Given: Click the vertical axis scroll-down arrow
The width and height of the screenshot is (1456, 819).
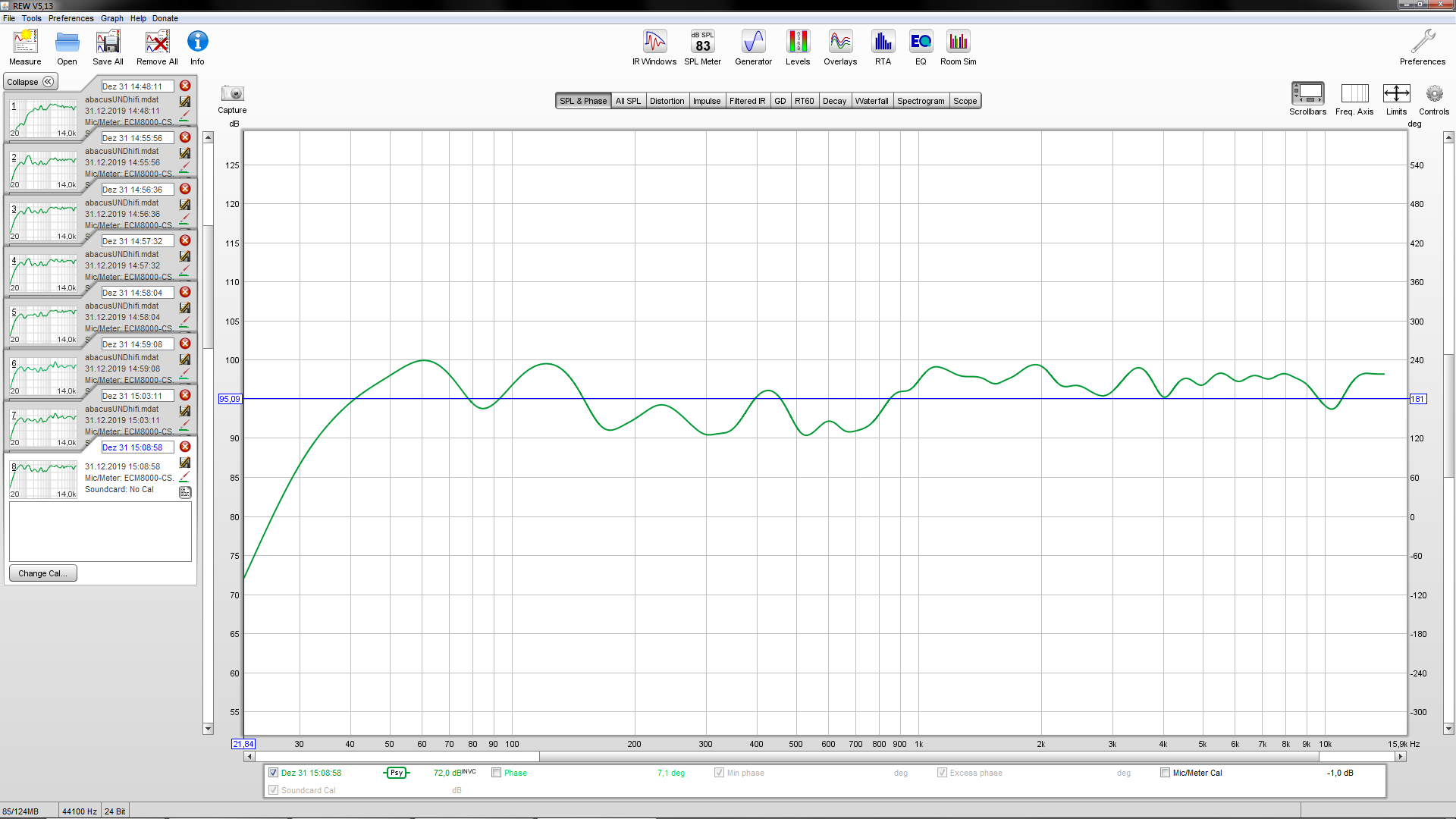Looking at the screenshot, I should pos(1448,729).
